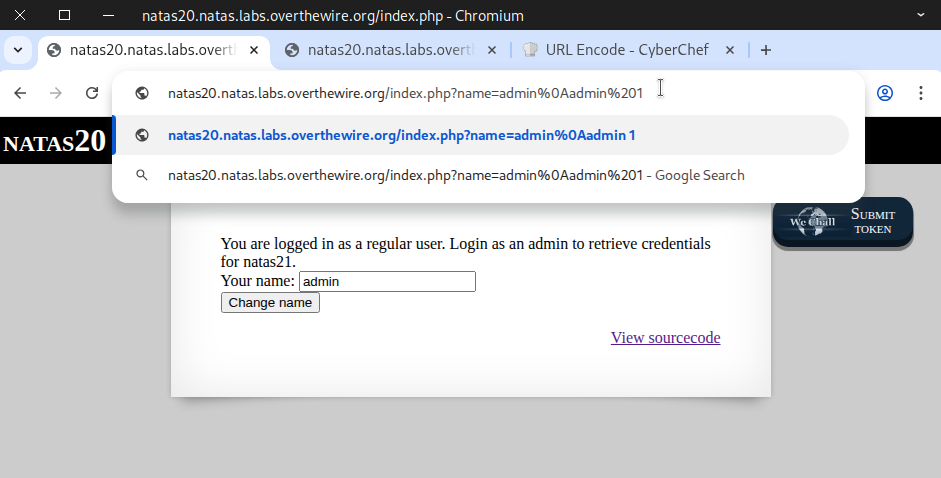Open the Chromium three-dot menu
The height and width of the screenshot is (478, 941).
click(921, 93)
